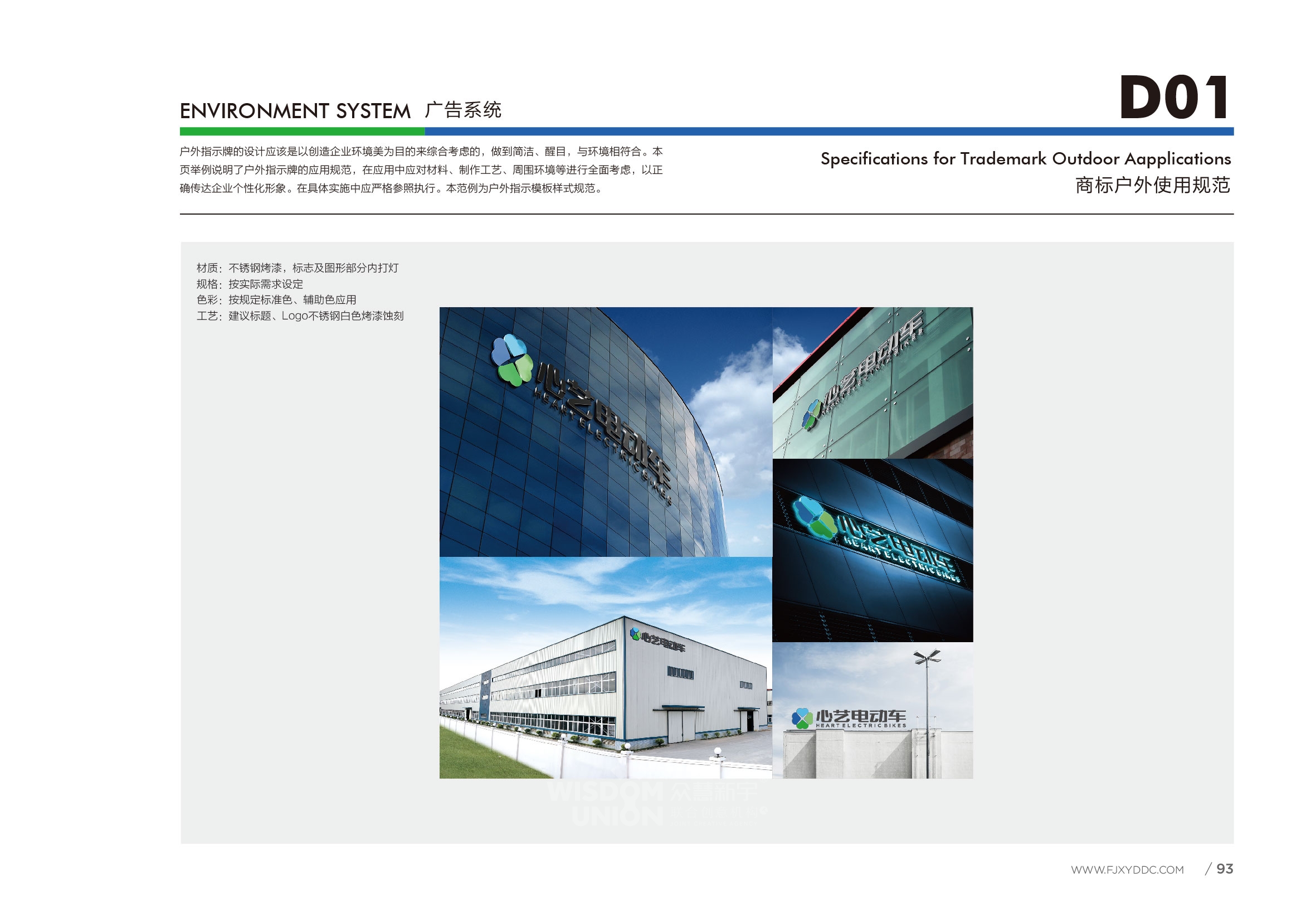The height and width of the screenshot is (922, 1316).
Task: Click the description line starting 户外指示牌的设计
Action: click(x=421, y=152)
